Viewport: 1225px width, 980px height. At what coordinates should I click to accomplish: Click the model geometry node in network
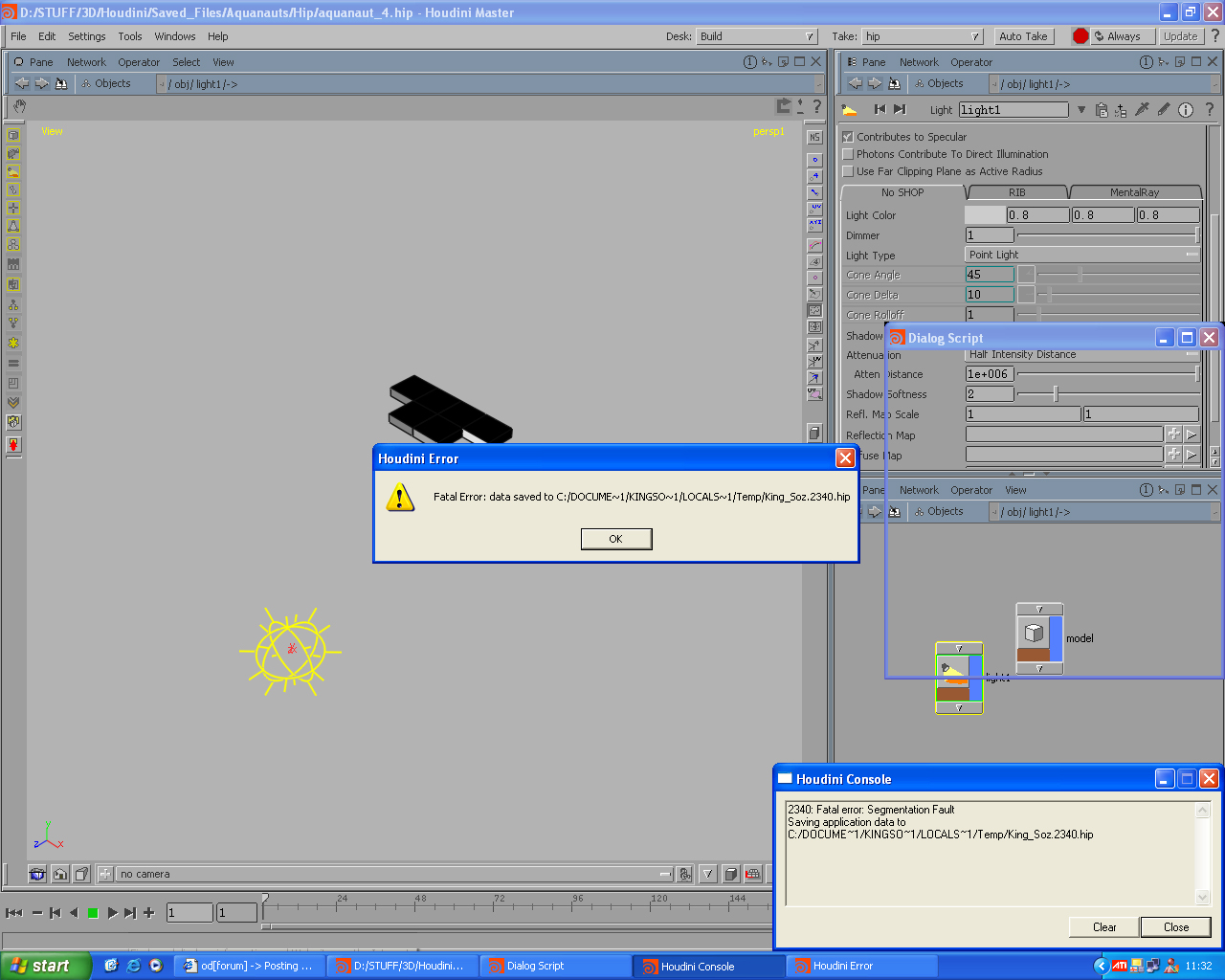(x=1034, y=633)
